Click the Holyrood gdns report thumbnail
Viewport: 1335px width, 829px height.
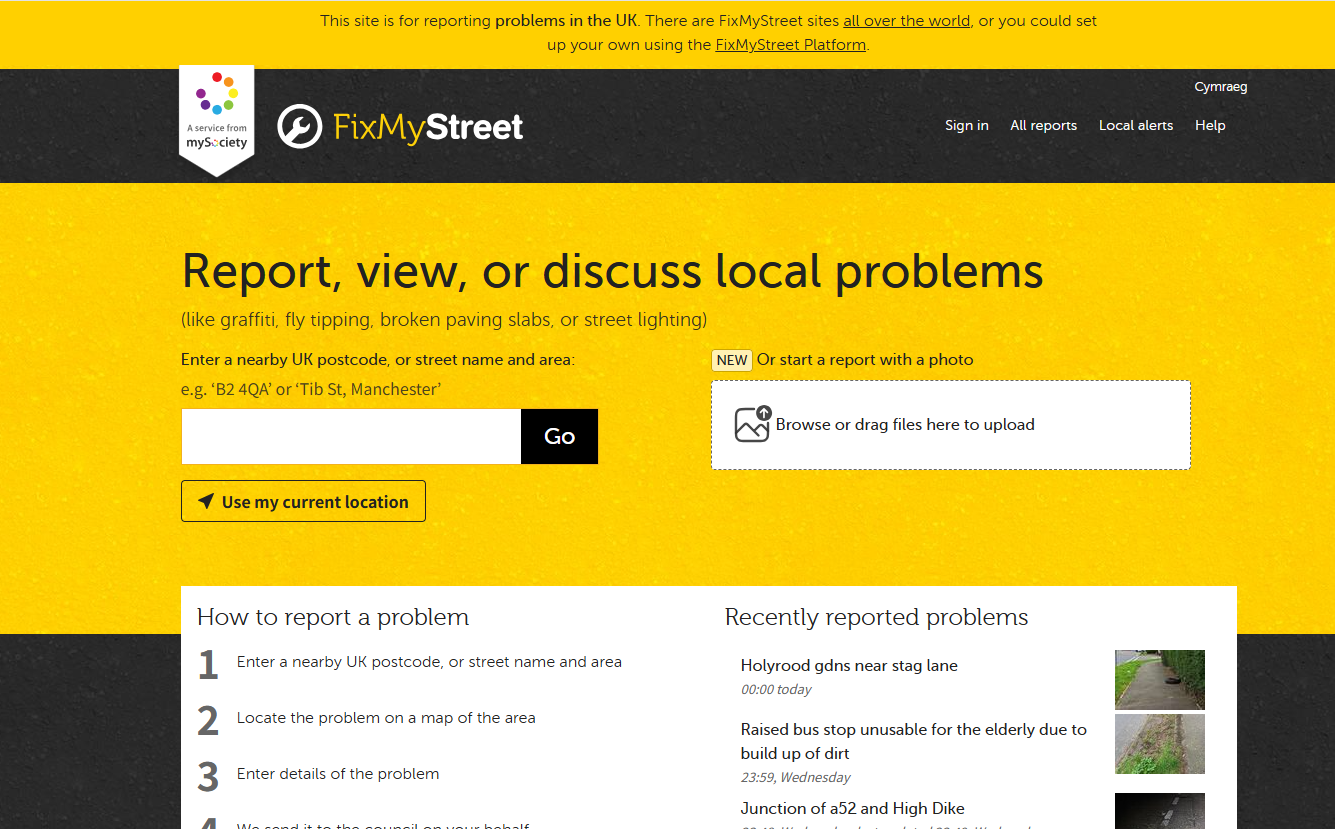1159,679
